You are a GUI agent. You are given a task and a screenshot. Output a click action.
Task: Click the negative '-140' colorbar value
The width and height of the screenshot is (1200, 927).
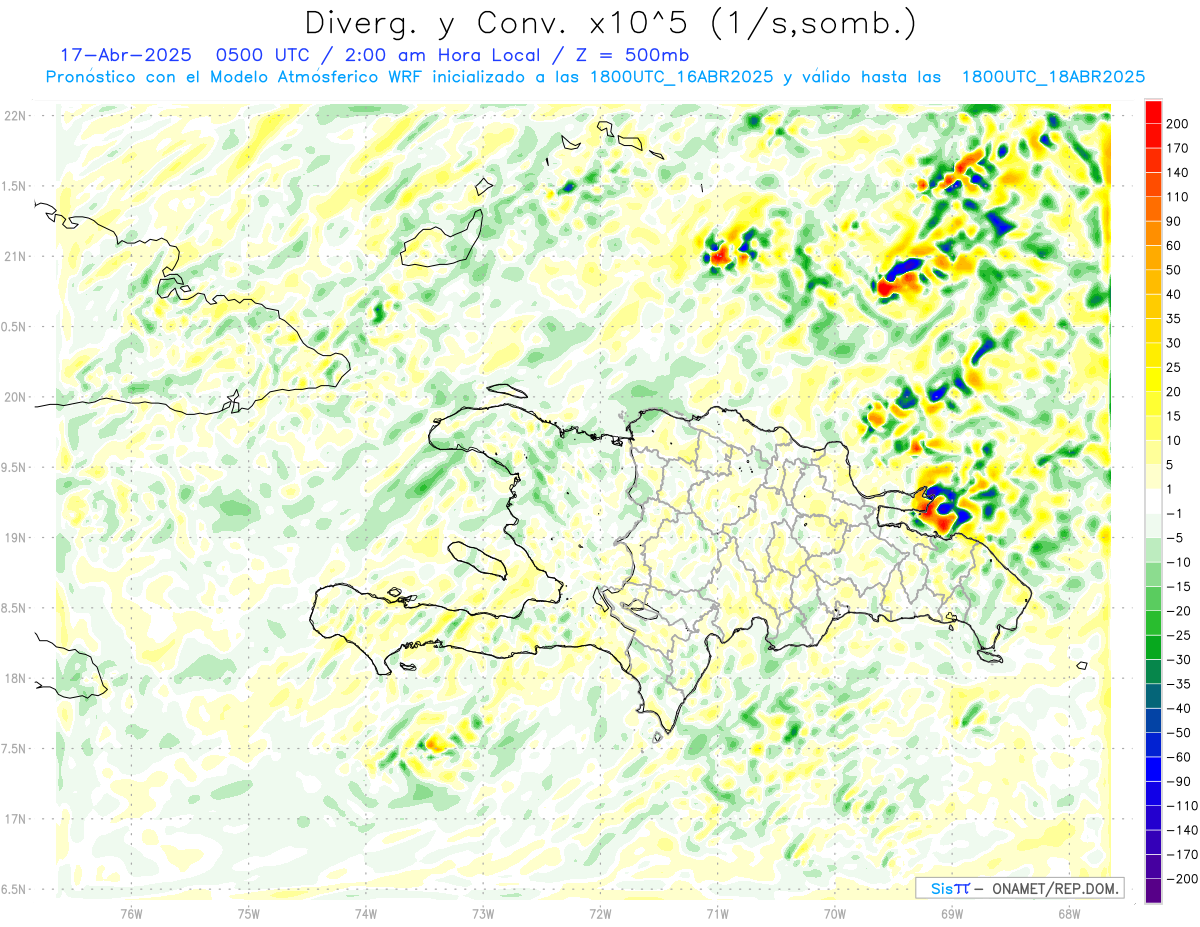(x=1181, y=830)
